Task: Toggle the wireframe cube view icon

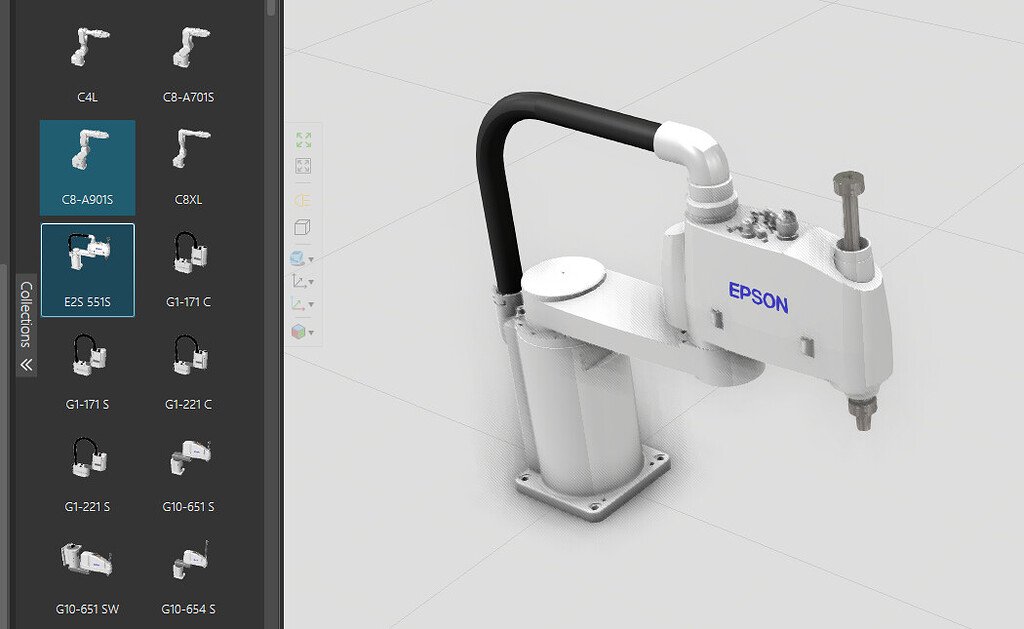Action: (x=302, y=227)
